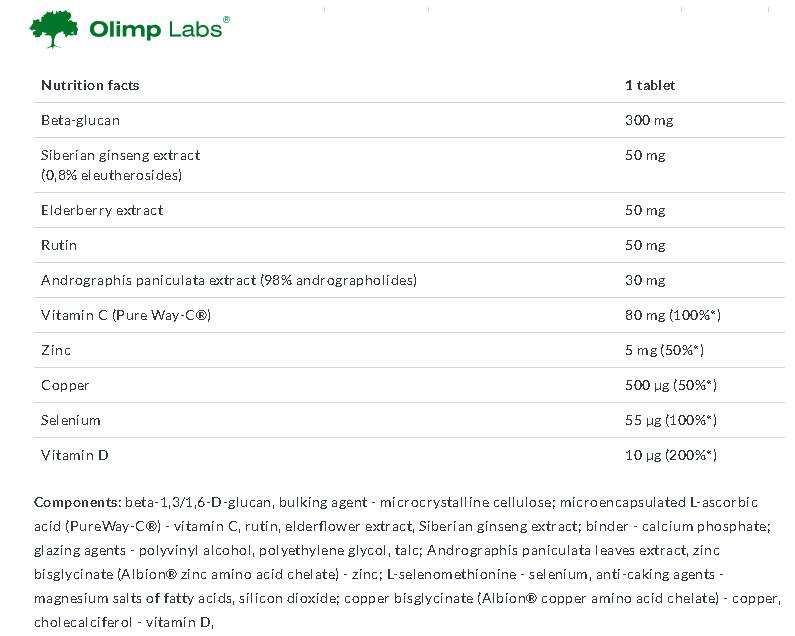Click the Olimp Labs tree logo icon
This screenshot has height=636, width=795.
(x=55, y=29)
